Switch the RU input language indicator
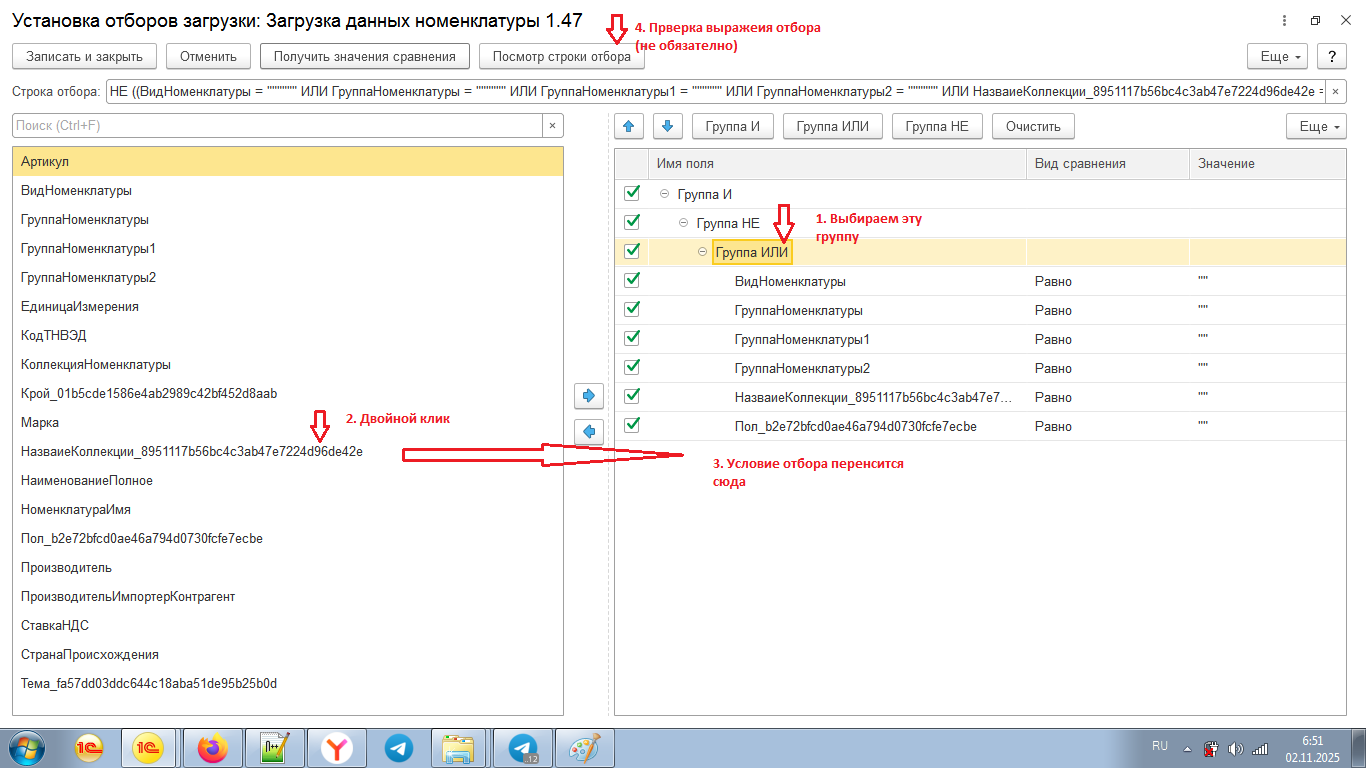Viewport: 1366px width, 768px height. (x=1160, y=746)
